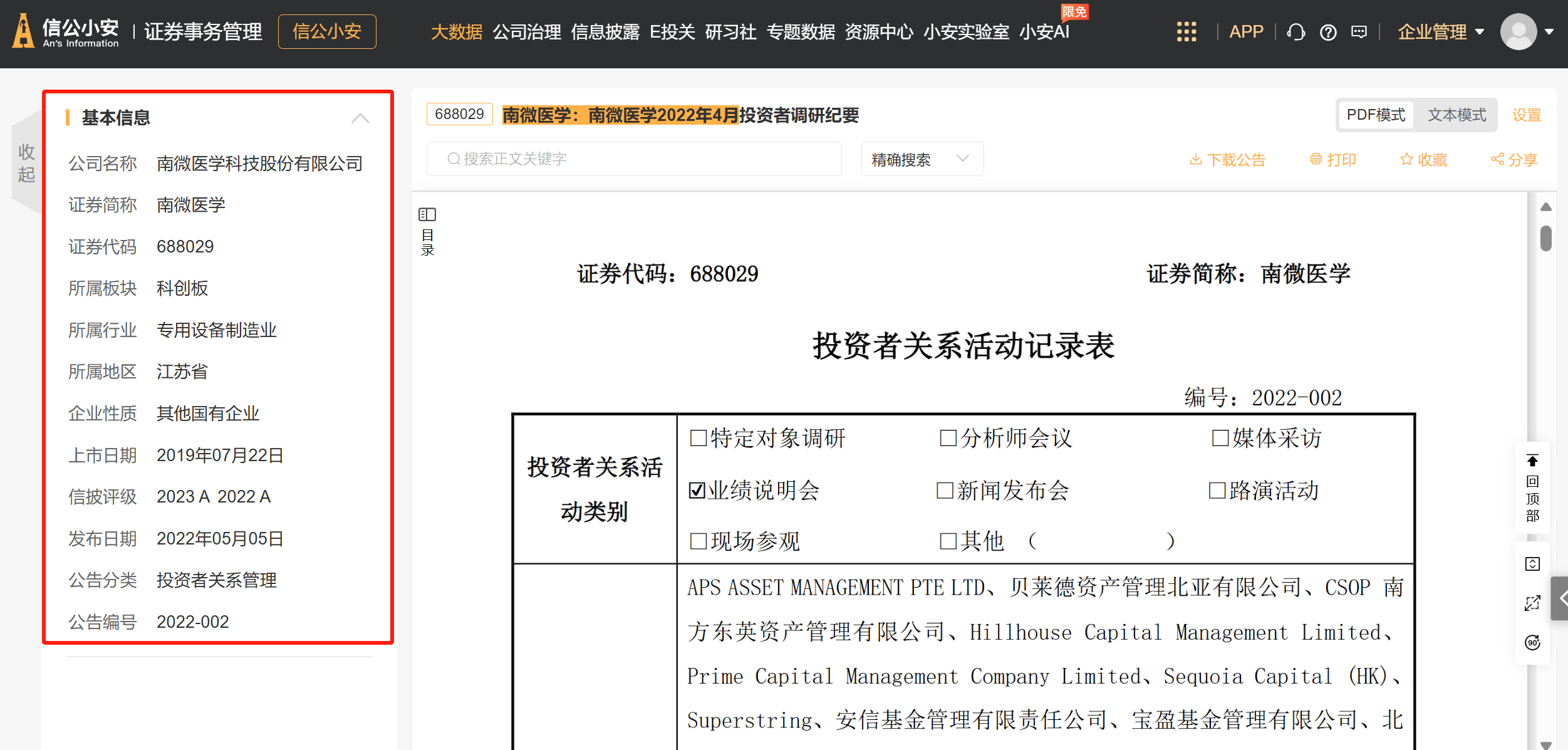Click 下载公告 download button
Screen dimensions: 1568x750
[x=1227, y=160]
